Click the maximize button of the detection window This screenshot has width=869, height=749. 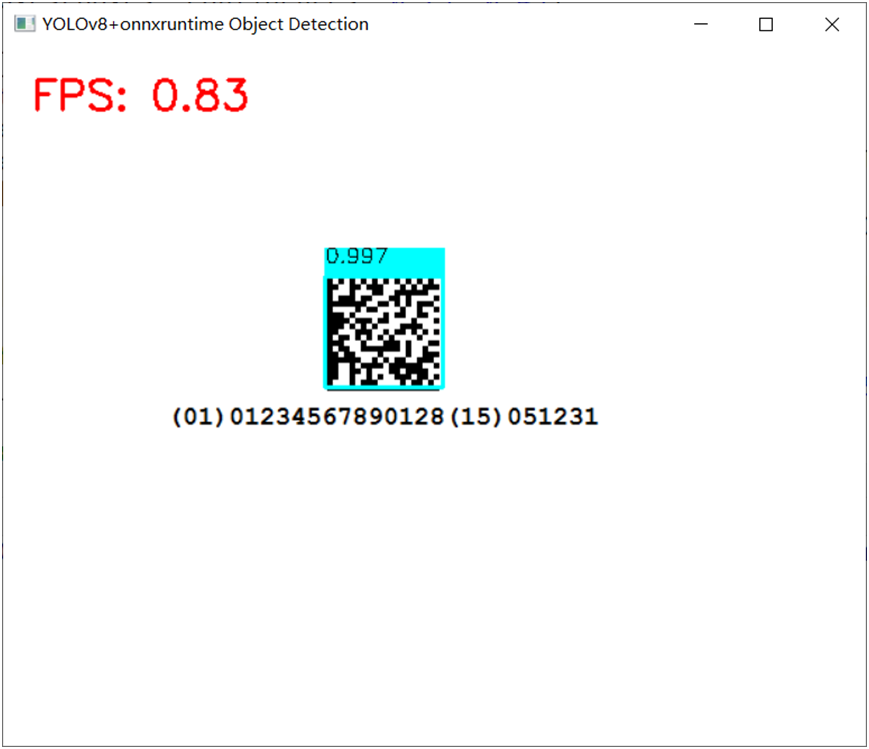[765, 23]
